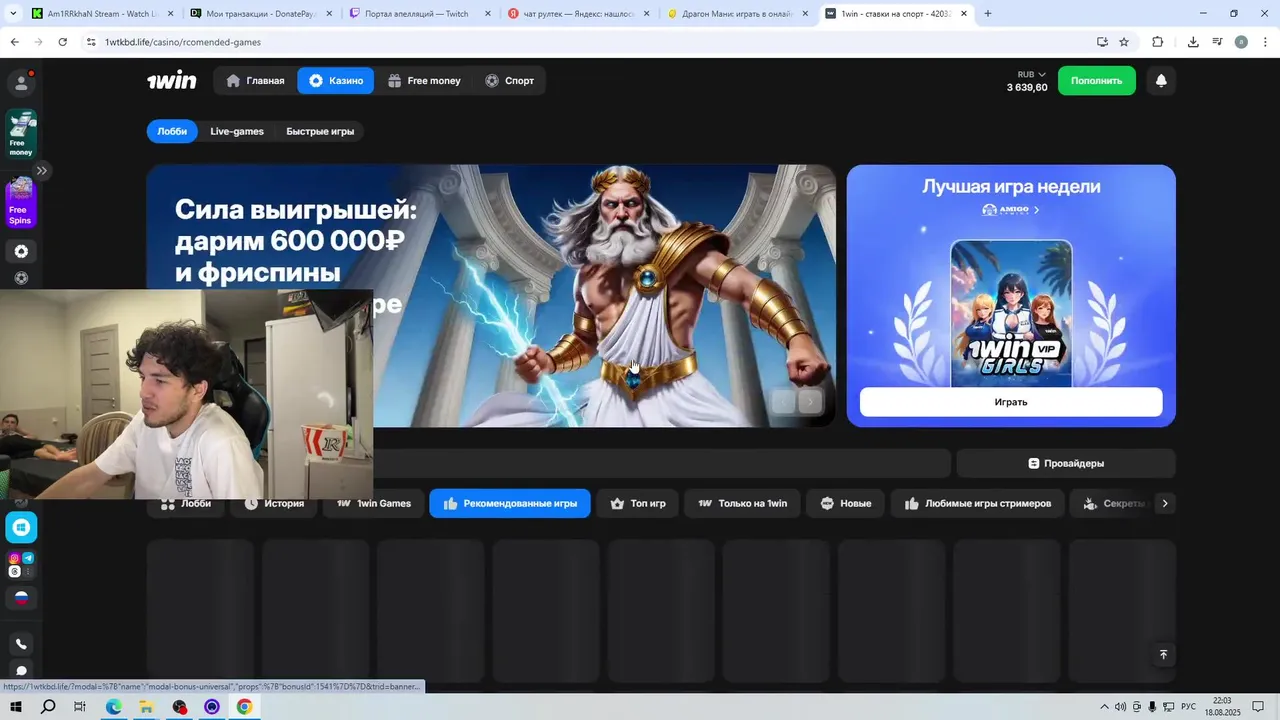Open Спорт in top navigation
The image size is (1280, 720).
(509, 81)
